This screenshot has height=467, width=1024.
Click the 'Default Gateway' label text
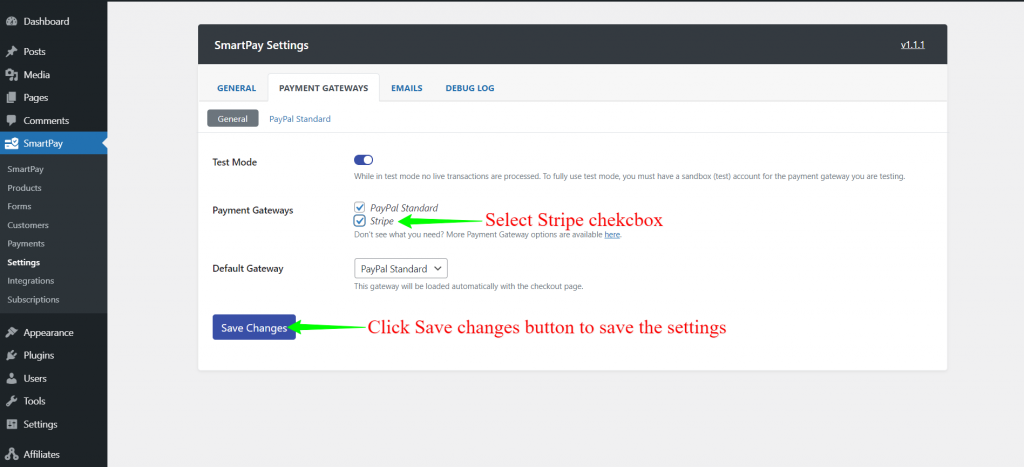click(248, 268)
